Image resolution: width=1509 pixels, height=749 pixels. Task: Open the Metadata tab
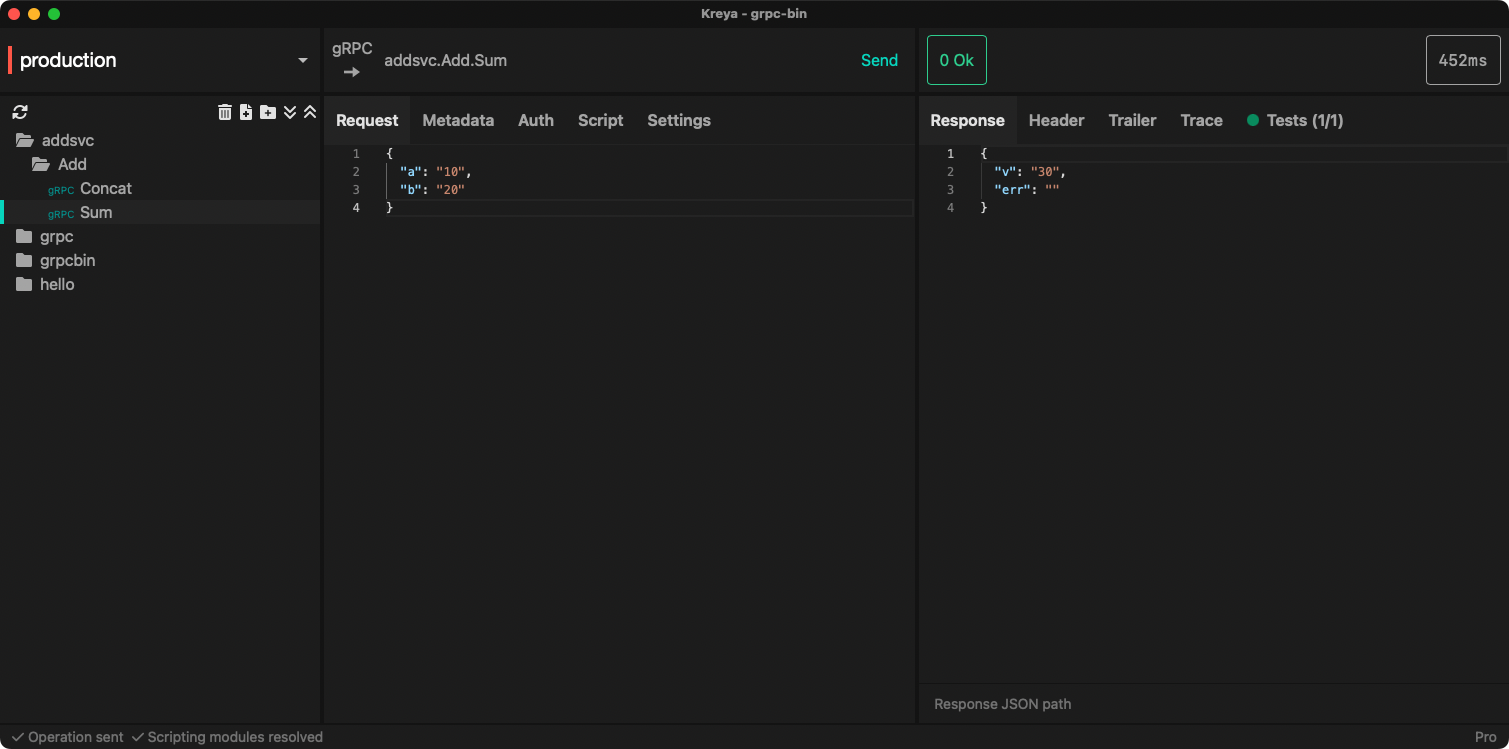[458, 120]
